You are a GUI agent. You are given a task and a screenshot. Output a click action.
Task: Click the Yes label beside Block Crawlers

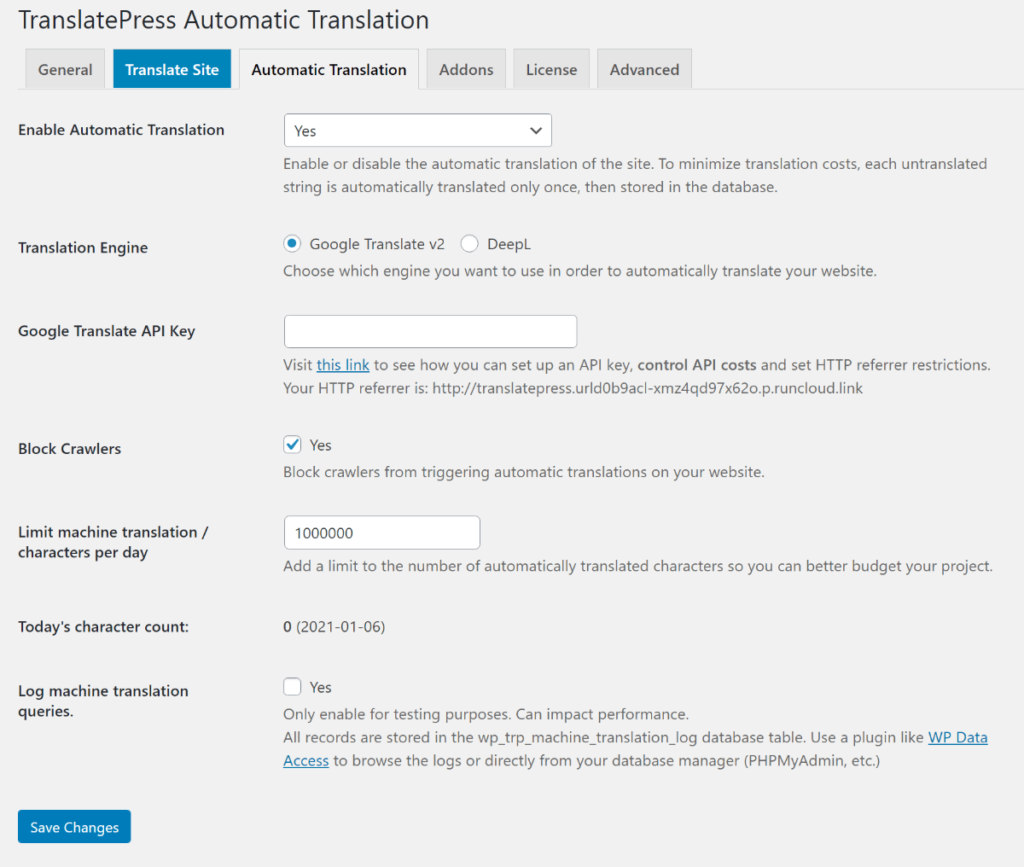point(318,444)
